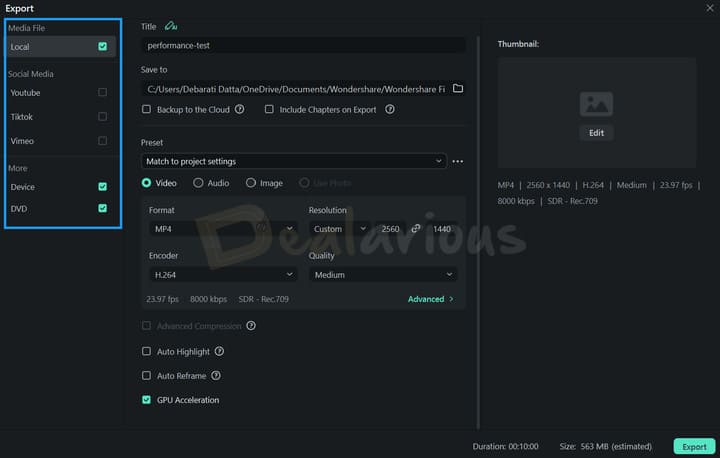Toggle the resolution aspect ratio link icon
Image resolution: width=720 pixels, height=458 pixels.
(x=416, y=228)
